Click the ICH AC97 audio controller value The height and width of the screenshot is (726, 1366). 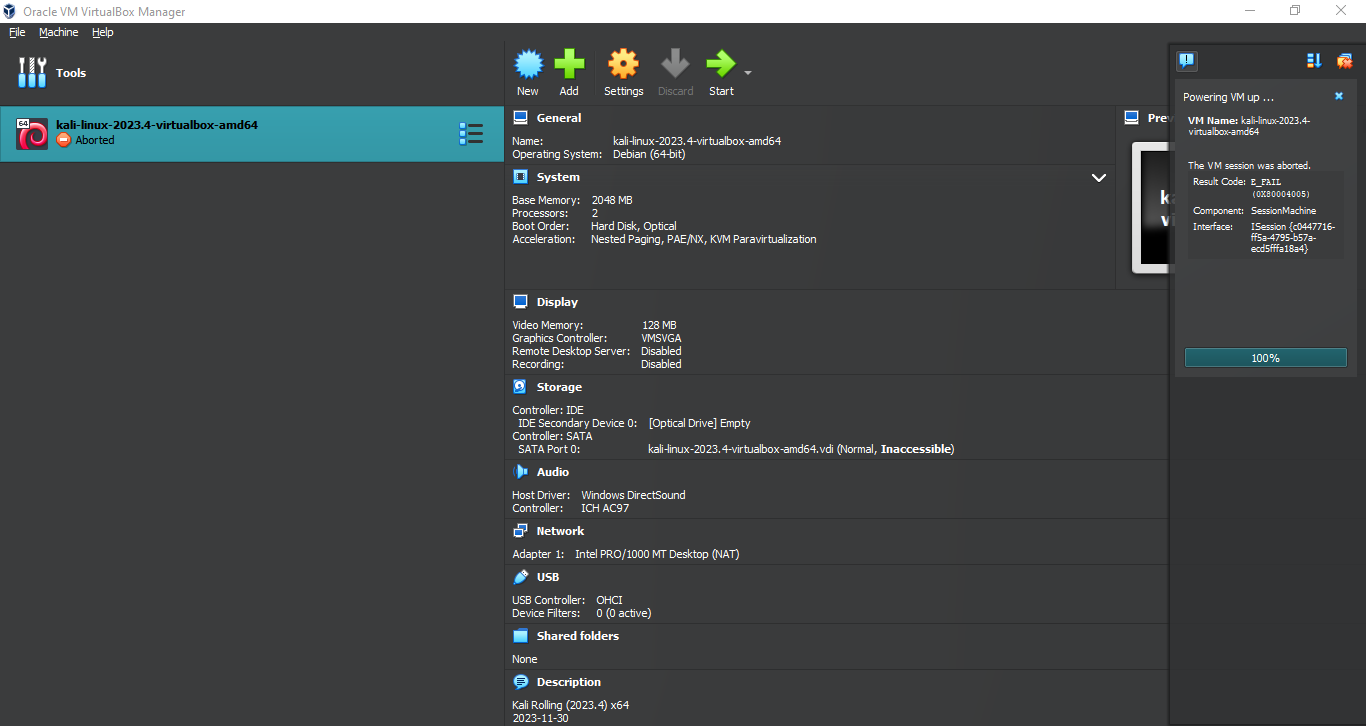click(x=605, y=508)
